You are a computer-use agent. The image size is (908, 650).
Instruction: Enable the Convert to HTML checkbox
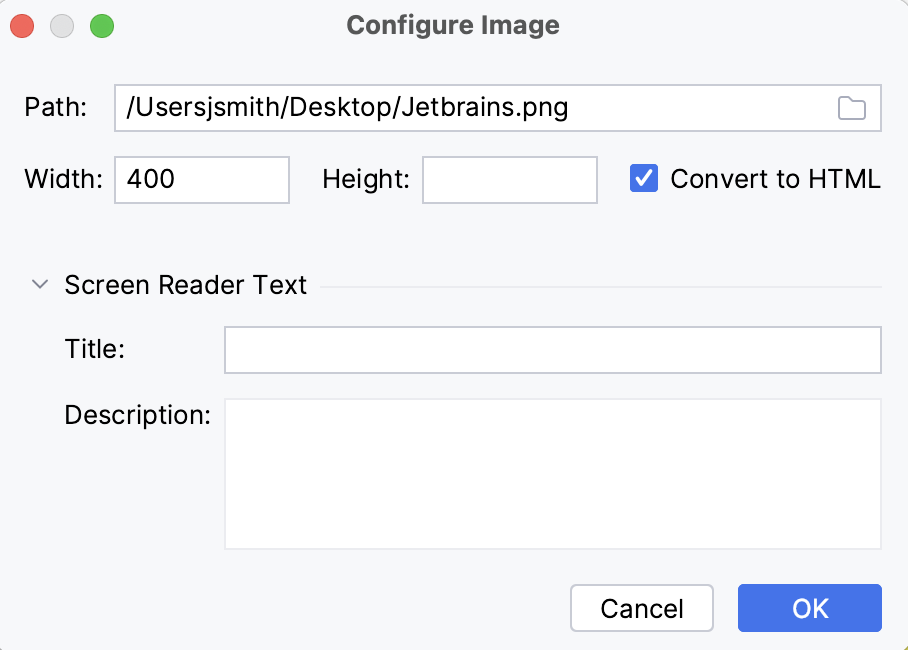coord(644,178)
